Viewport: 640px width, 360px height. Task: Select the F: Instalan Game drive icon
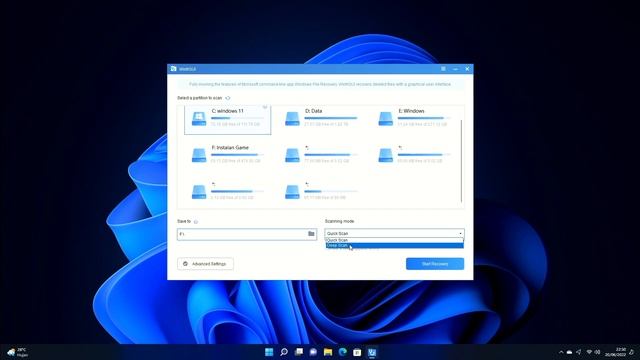(x=199, y=155)
